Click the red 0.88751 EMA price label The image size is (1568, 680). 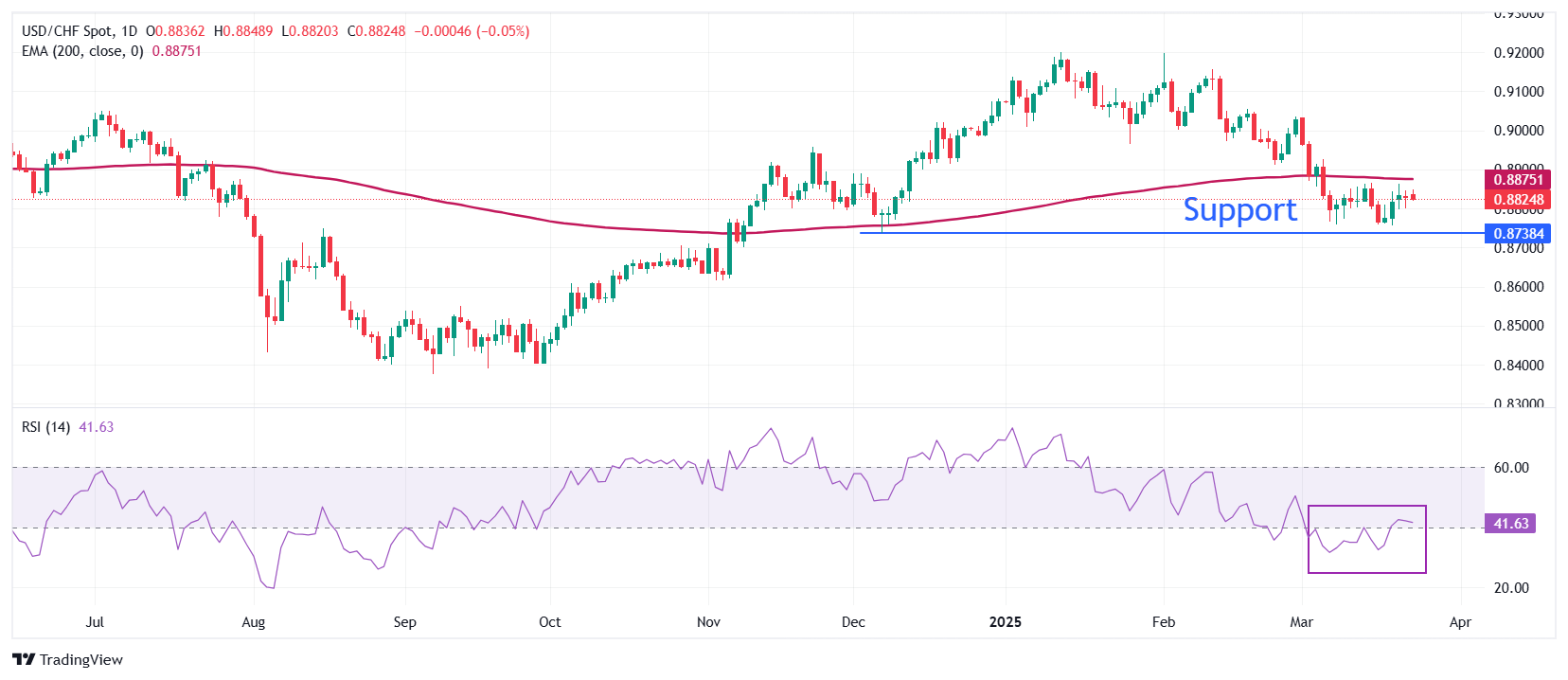[x=1518, y=180]
